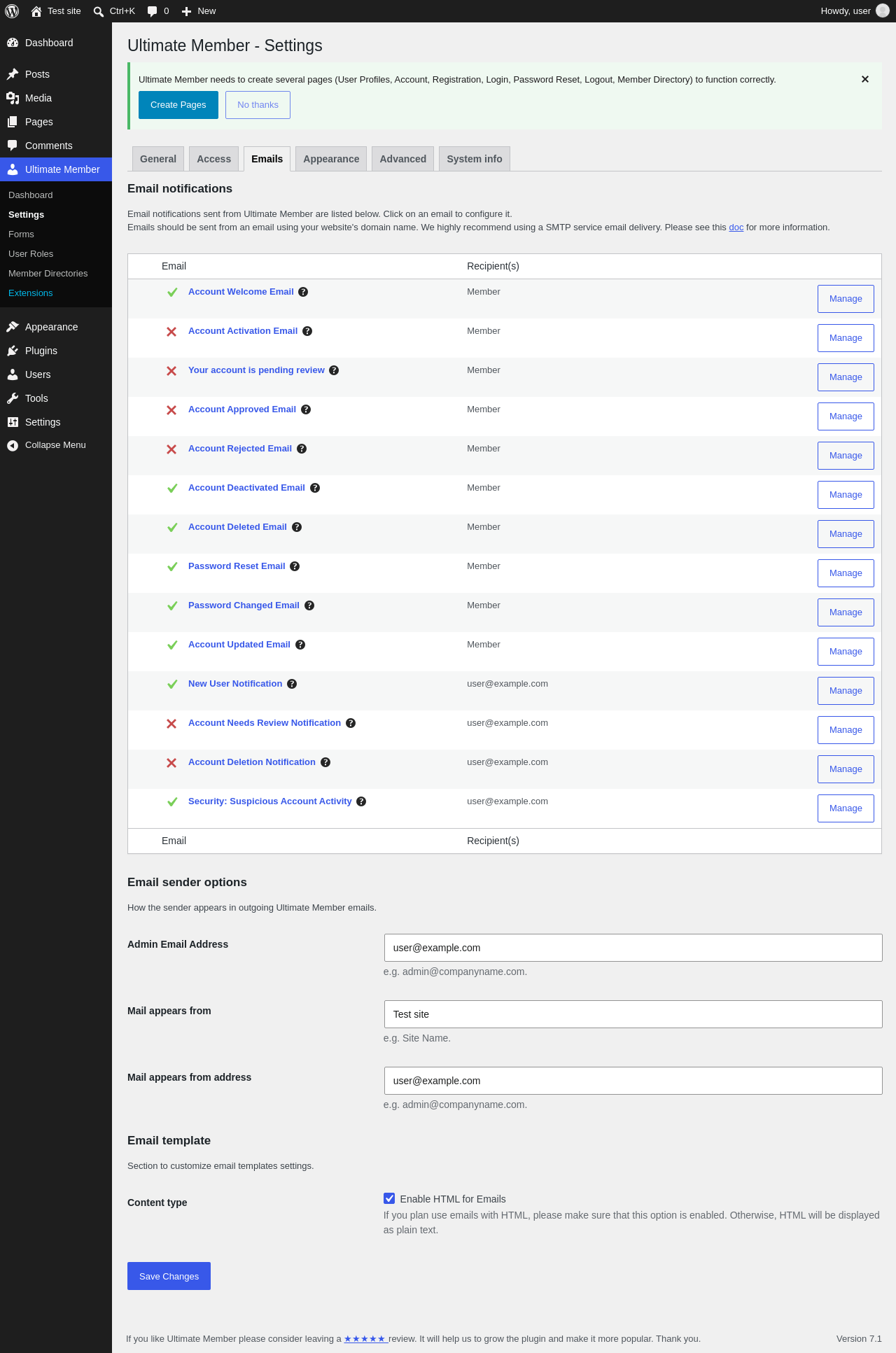The image size is (896, 1353).
Task: Click help icon beside Account Rejected Email
Action: tap(302, 449)
